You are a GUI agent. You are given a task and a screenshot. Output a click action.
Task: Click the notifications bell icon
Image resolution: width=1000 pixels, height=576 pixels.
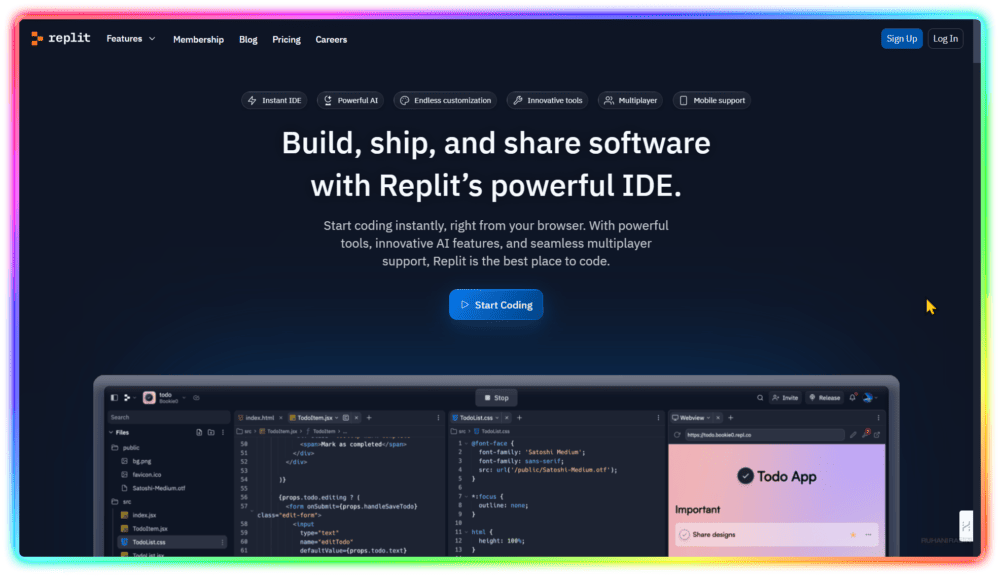853,398
